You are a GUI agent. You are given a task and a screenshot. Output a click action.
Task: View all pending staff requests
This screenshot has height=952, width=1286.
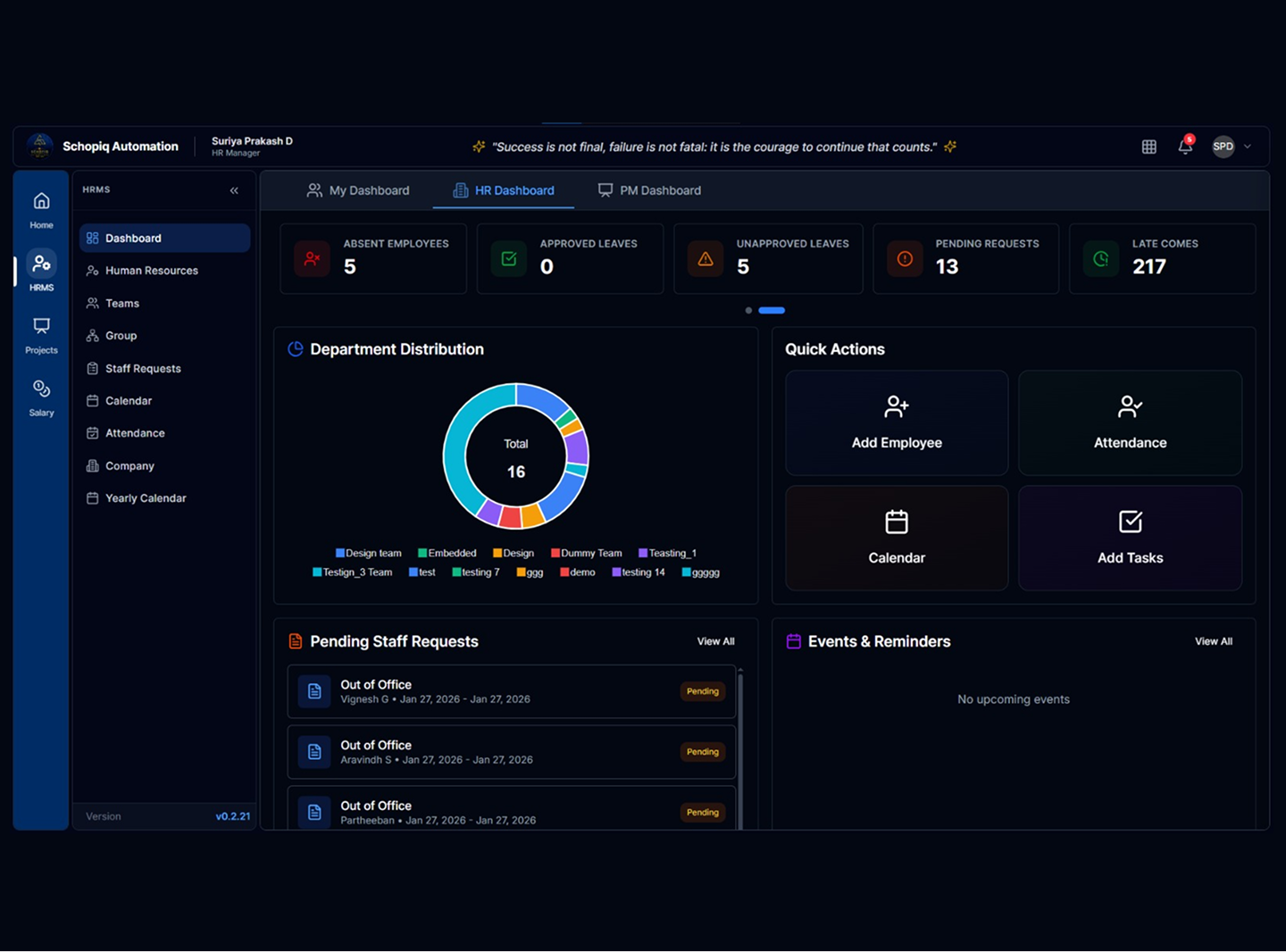coord(715,641)
